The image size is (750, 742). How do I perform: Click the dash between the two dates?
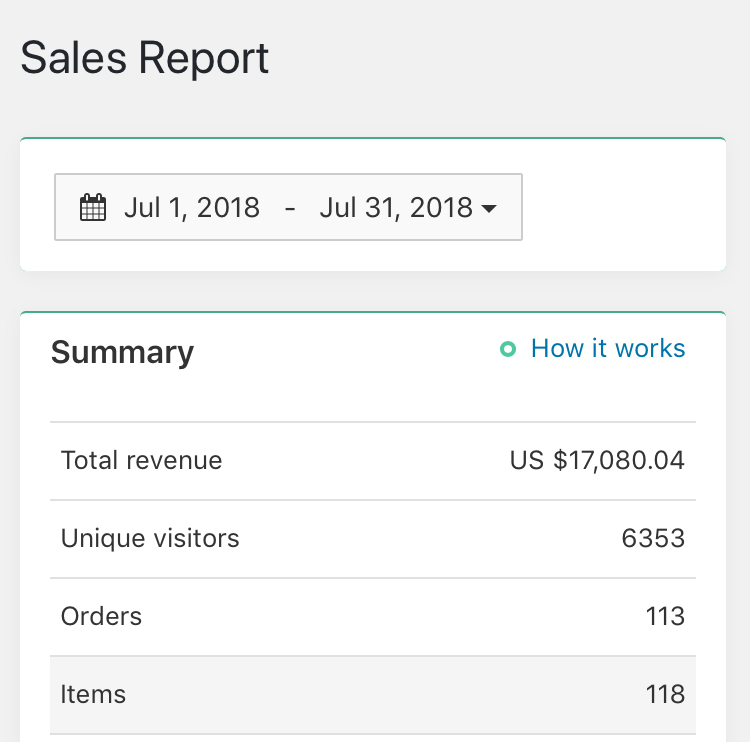(x=290, y=208)
